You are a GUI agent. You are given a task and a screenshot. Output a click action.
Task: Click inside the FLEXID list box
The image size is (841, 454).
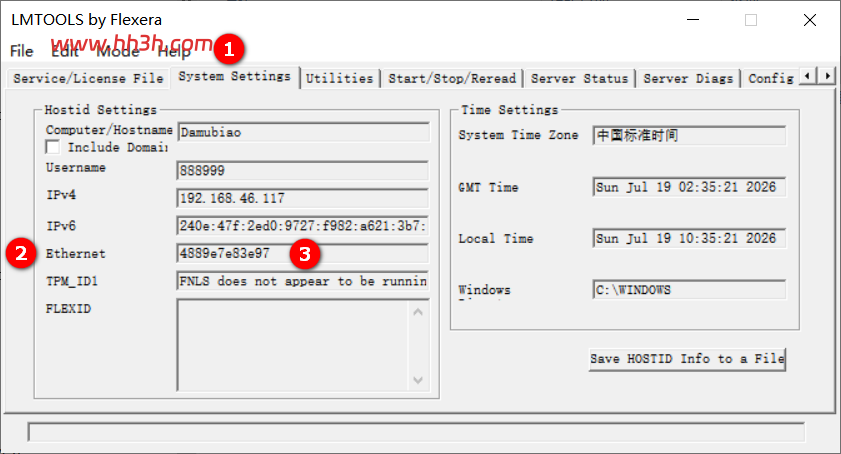292,345
